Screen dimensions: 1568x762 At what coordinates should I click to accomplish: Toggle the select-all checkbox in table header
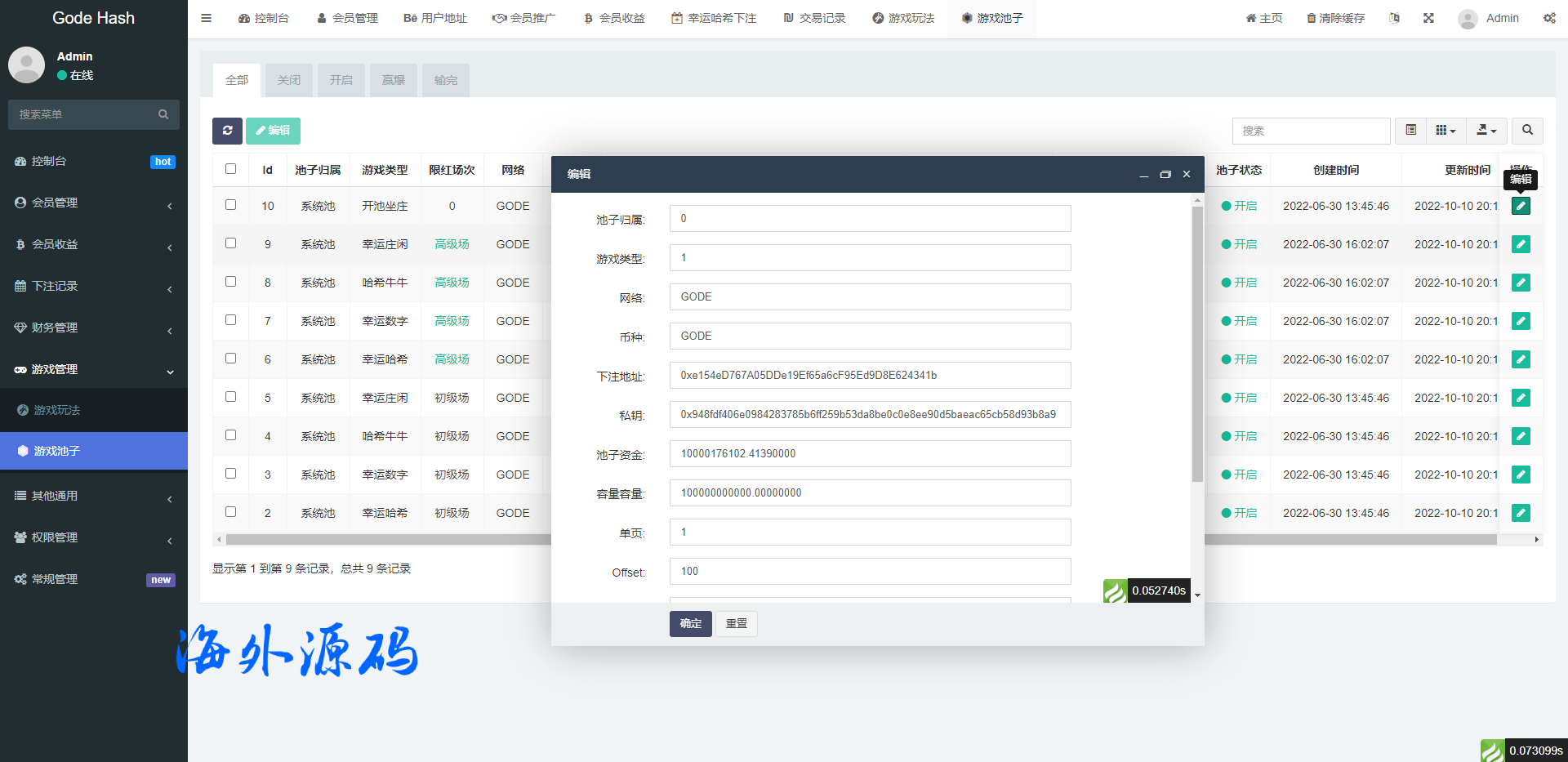point(230,169)
